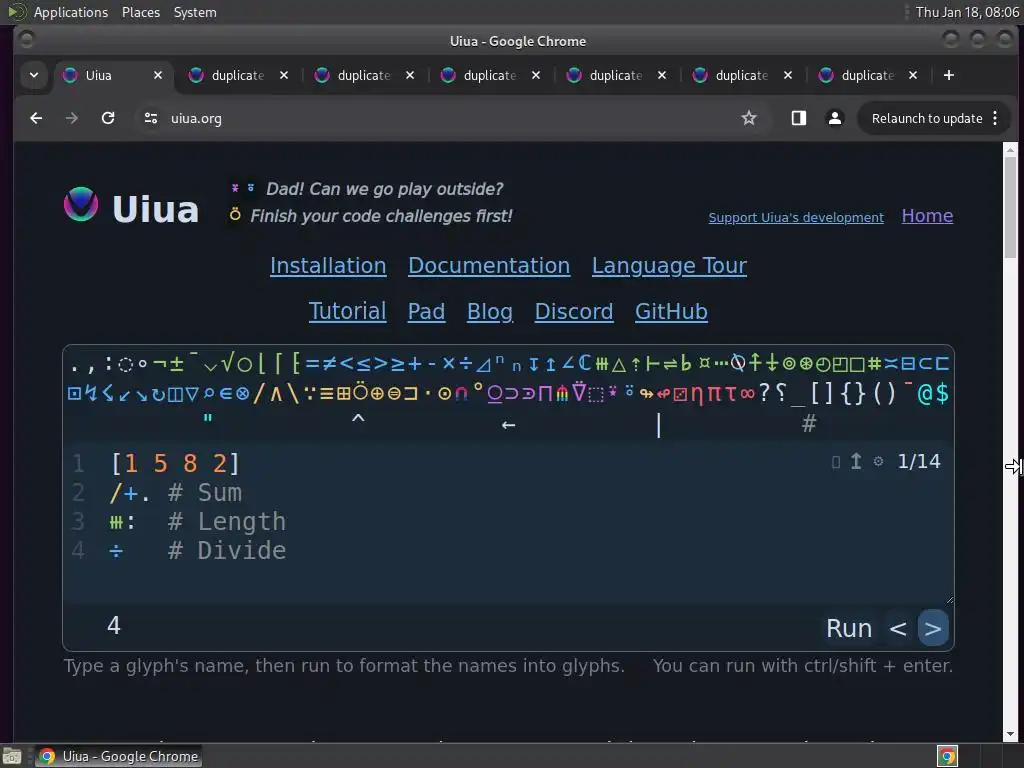
Task: Open the Language Tour link
Action: [x=669, y=266]
